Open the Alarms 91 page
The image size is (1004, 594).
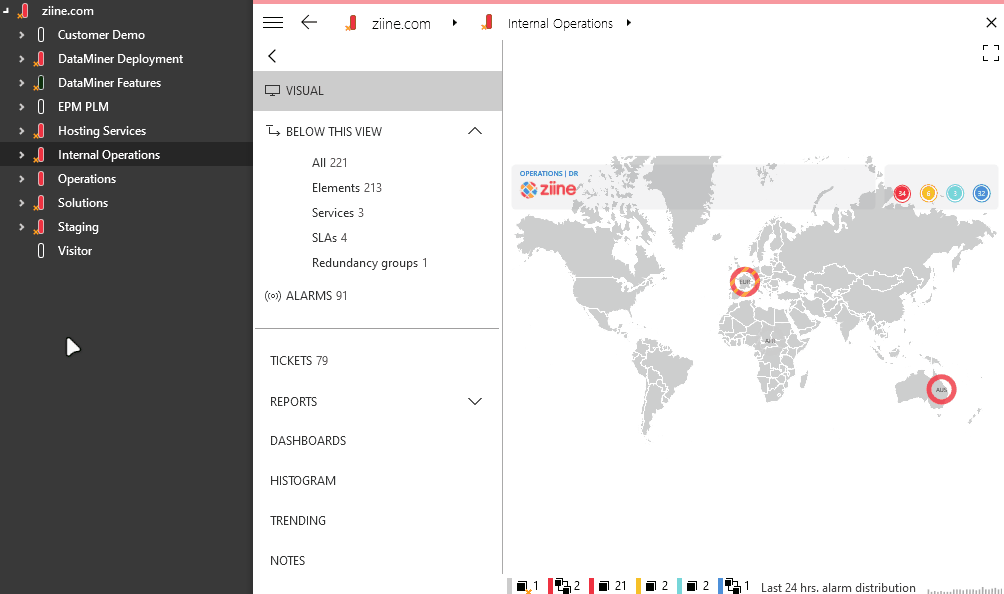tap(306, 296)
